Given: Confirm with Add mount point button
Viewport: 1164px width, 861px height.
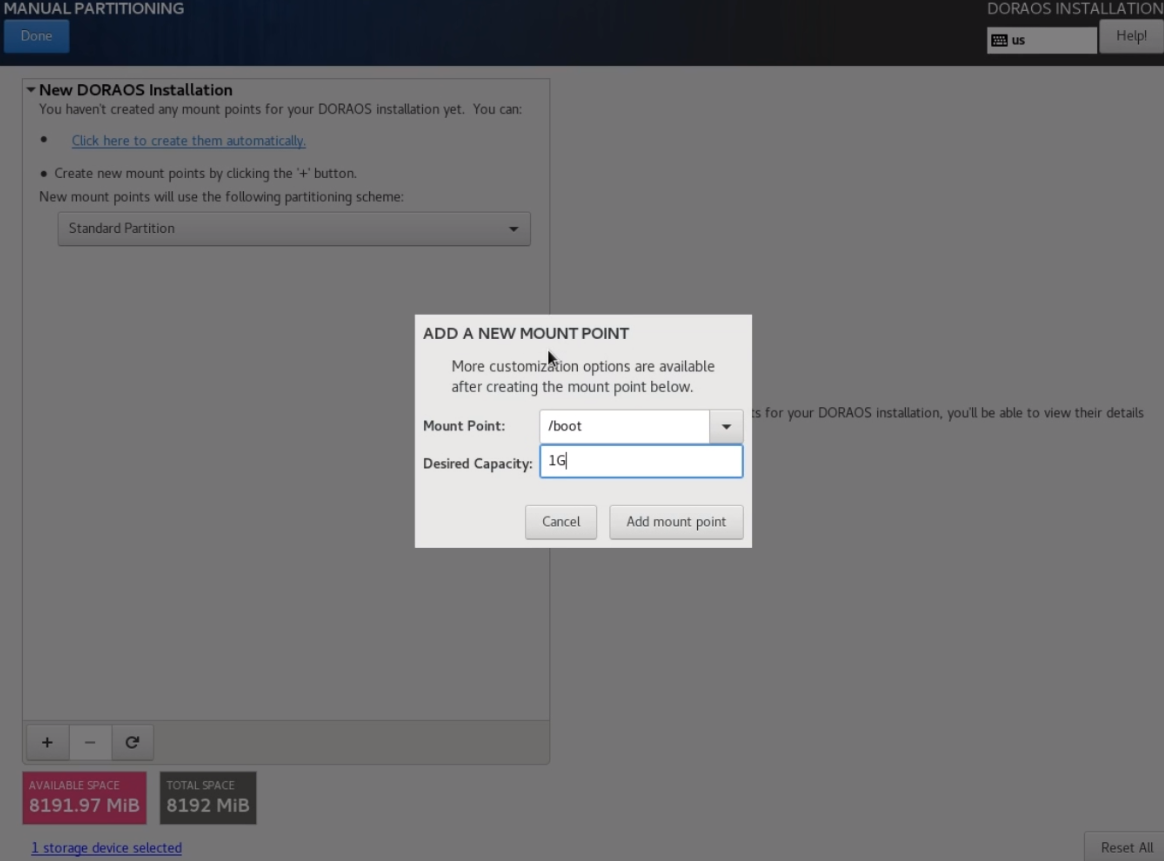Looking at the screenshot, I should (676, 522).
